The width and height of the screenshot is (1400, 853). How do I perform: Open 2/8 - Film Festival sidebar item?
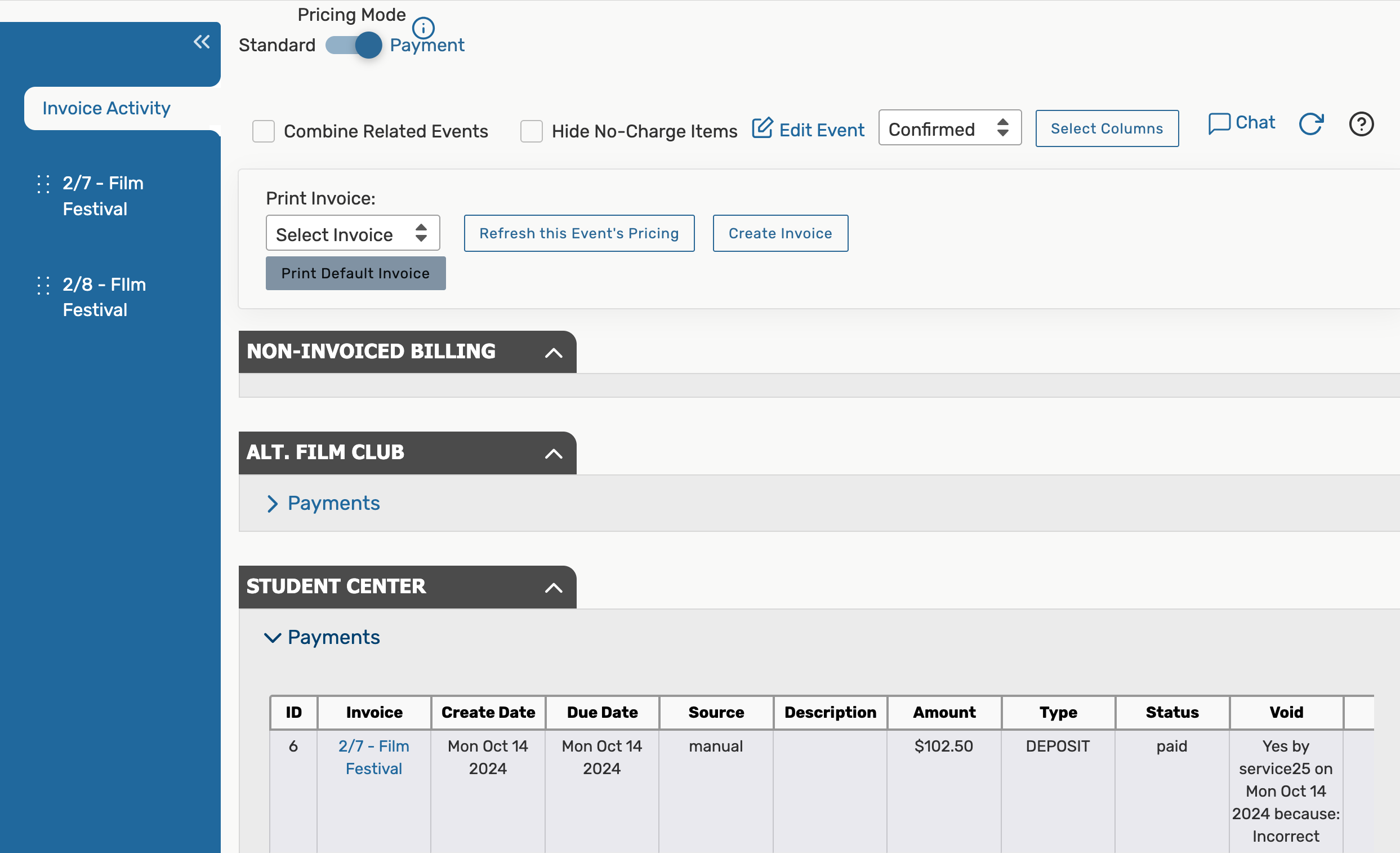pyautogui.click(x=104, y=297)
